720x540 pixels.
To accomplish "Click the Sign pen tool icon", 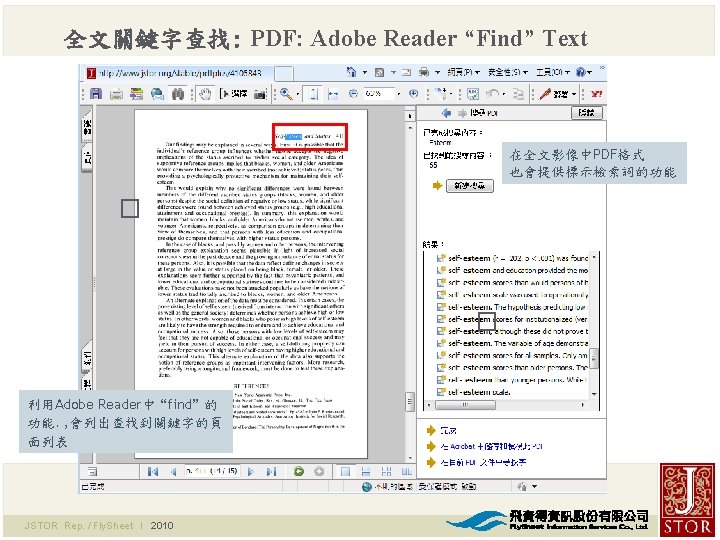I will 546,94.
